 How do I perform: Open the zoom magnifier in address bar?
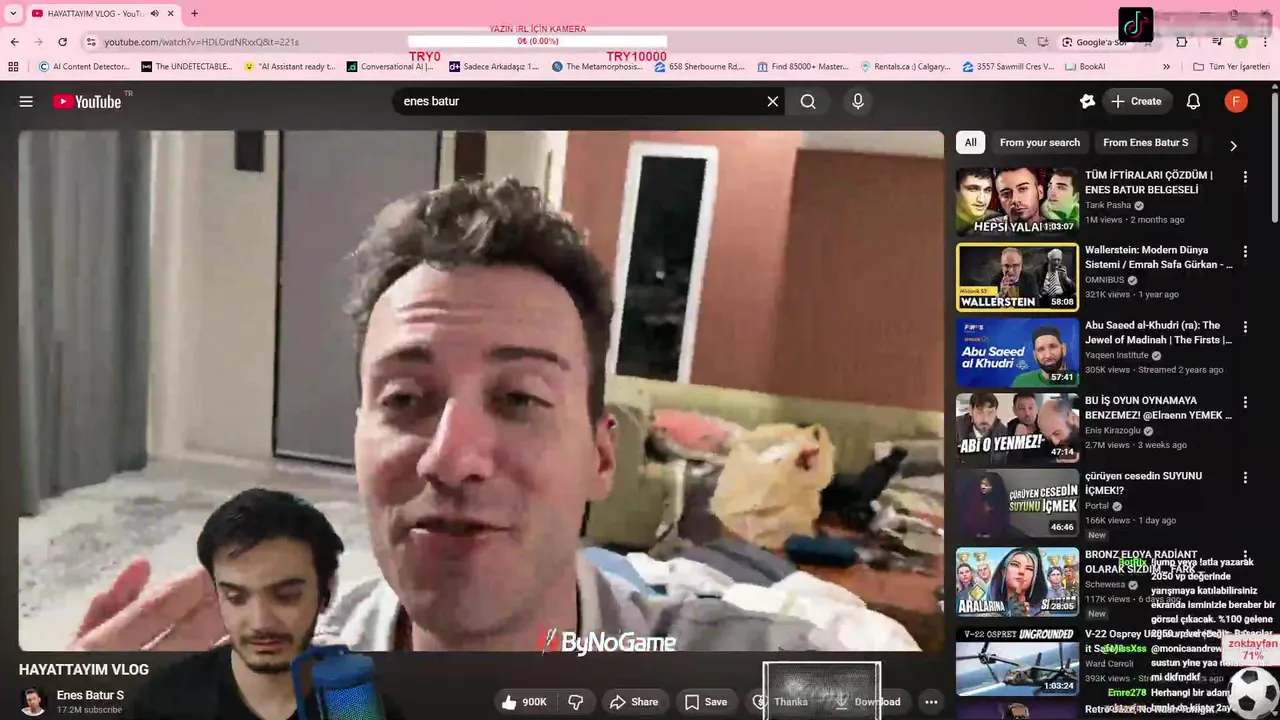pyautogui.click(x=1021, y=42)
